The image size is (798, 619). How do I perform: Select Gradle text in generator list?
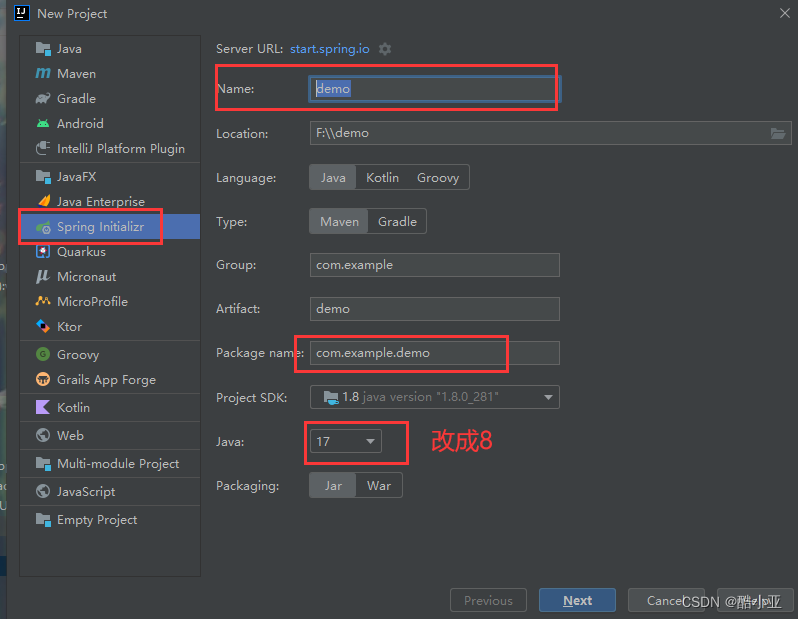(x=76, y=98)
